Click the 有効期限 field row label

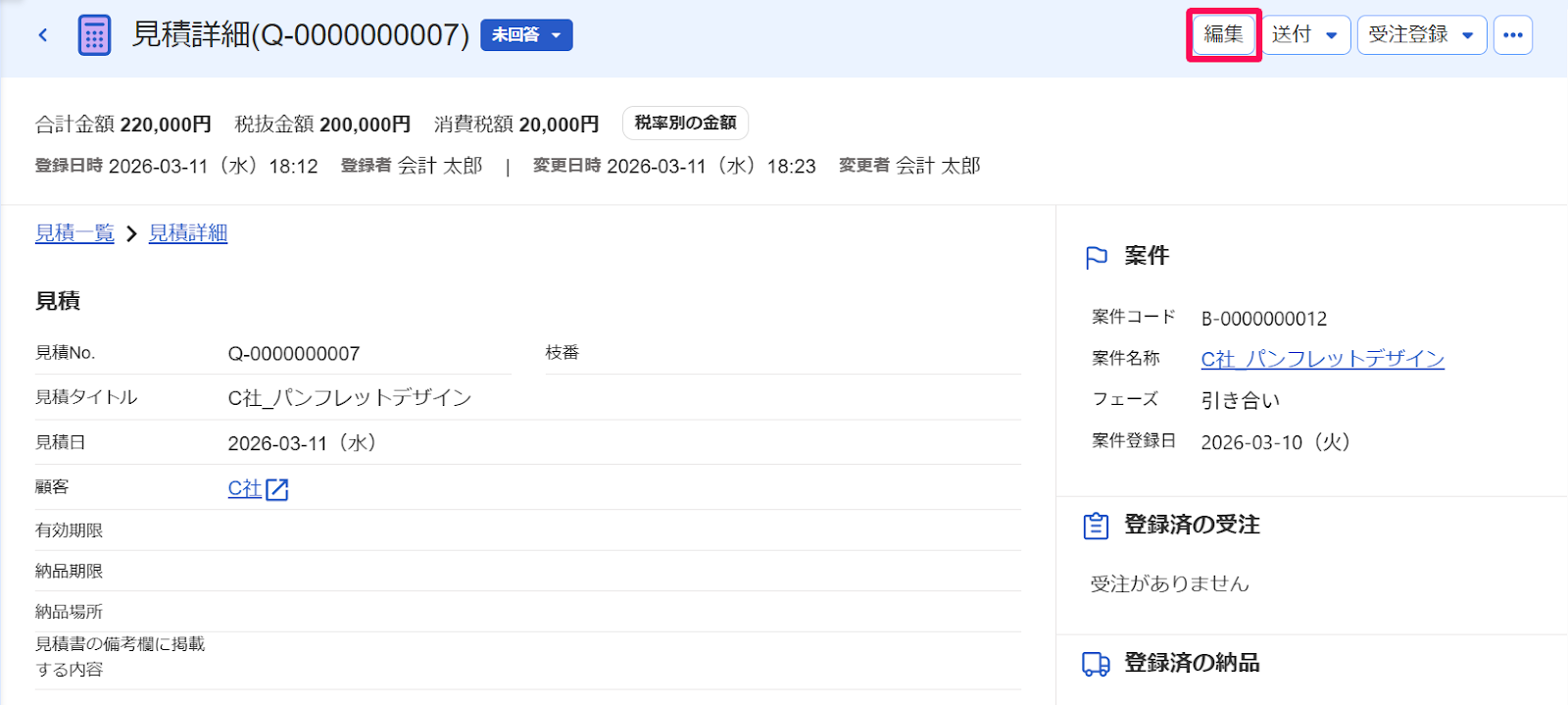coord(69,530)
